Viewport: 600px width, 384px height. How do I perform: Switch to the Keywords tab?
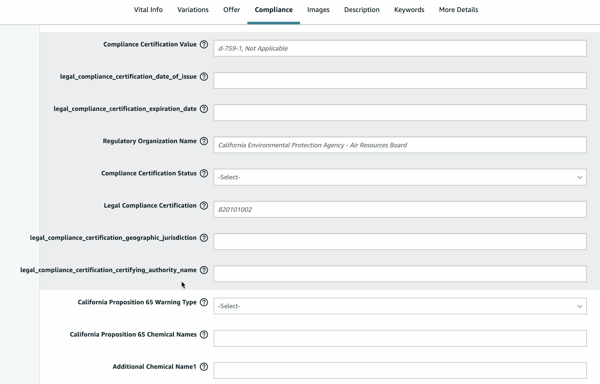pyautogui.click(x=409, y=10)
